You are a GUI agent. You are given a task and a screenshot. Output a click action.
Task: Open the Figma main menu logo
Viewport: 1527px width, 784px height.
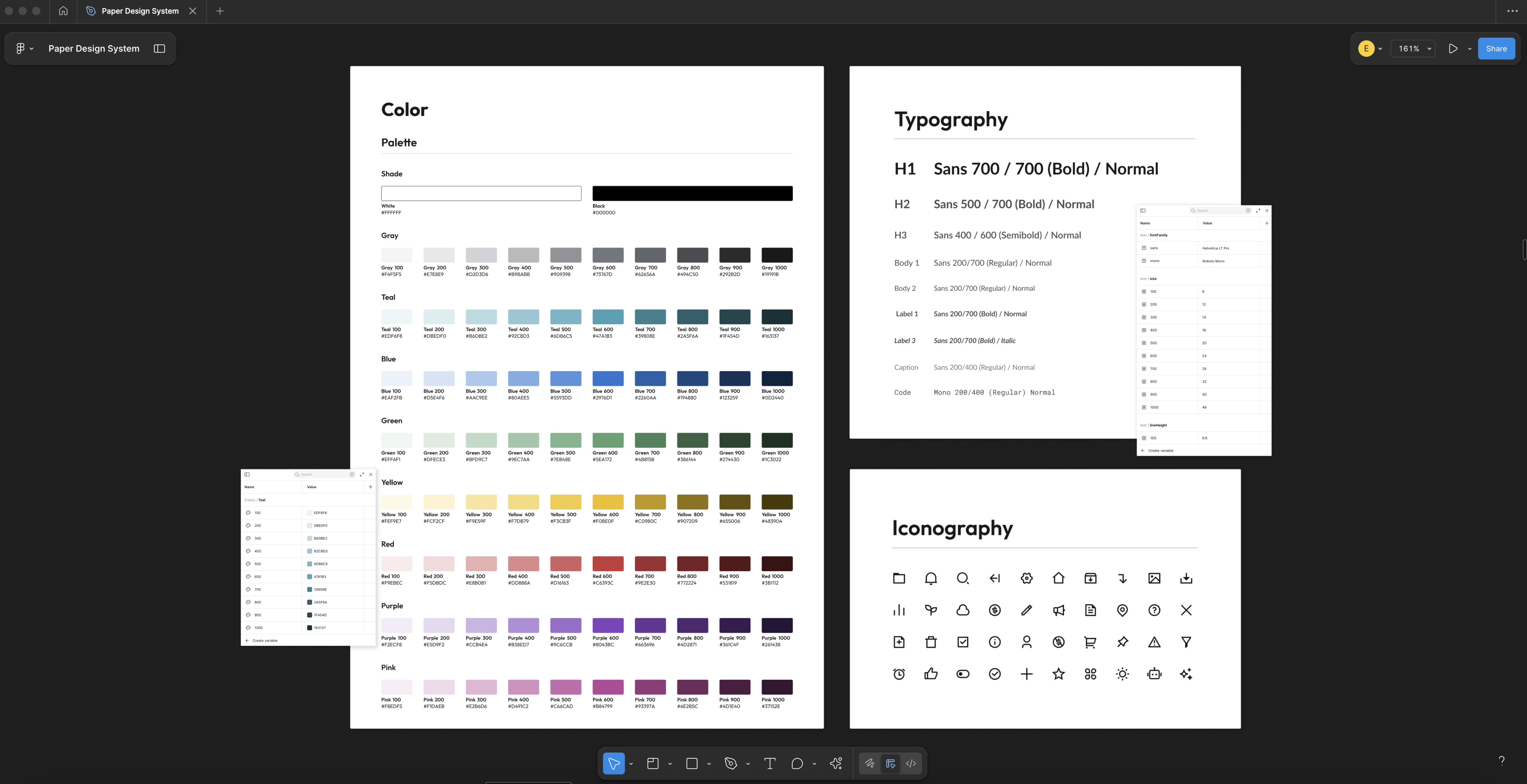[x=21, y=48]
